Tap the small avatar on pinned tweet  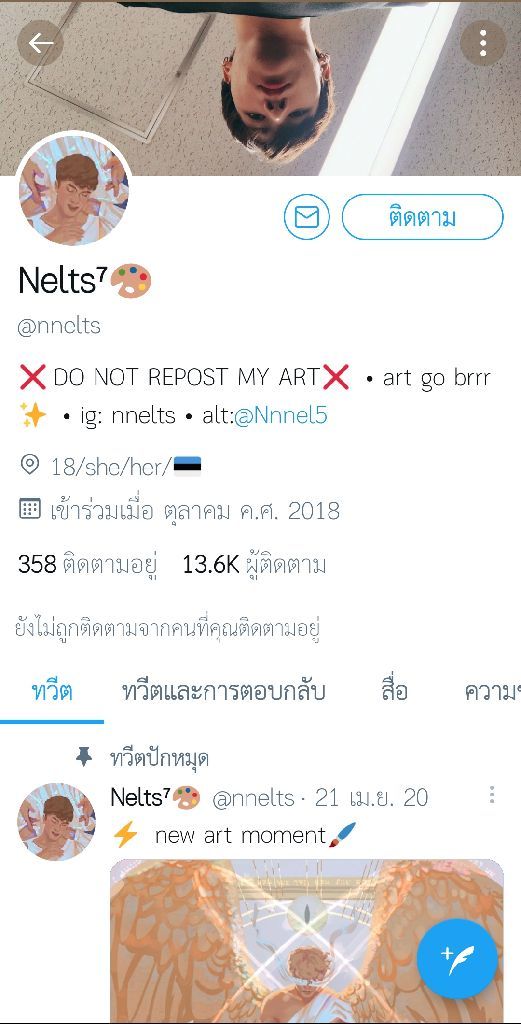click(x=56, y=822)
